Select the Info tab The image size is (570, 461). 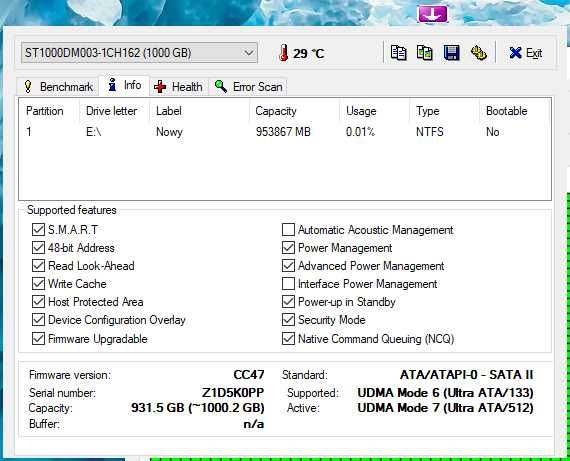(124, 85)
